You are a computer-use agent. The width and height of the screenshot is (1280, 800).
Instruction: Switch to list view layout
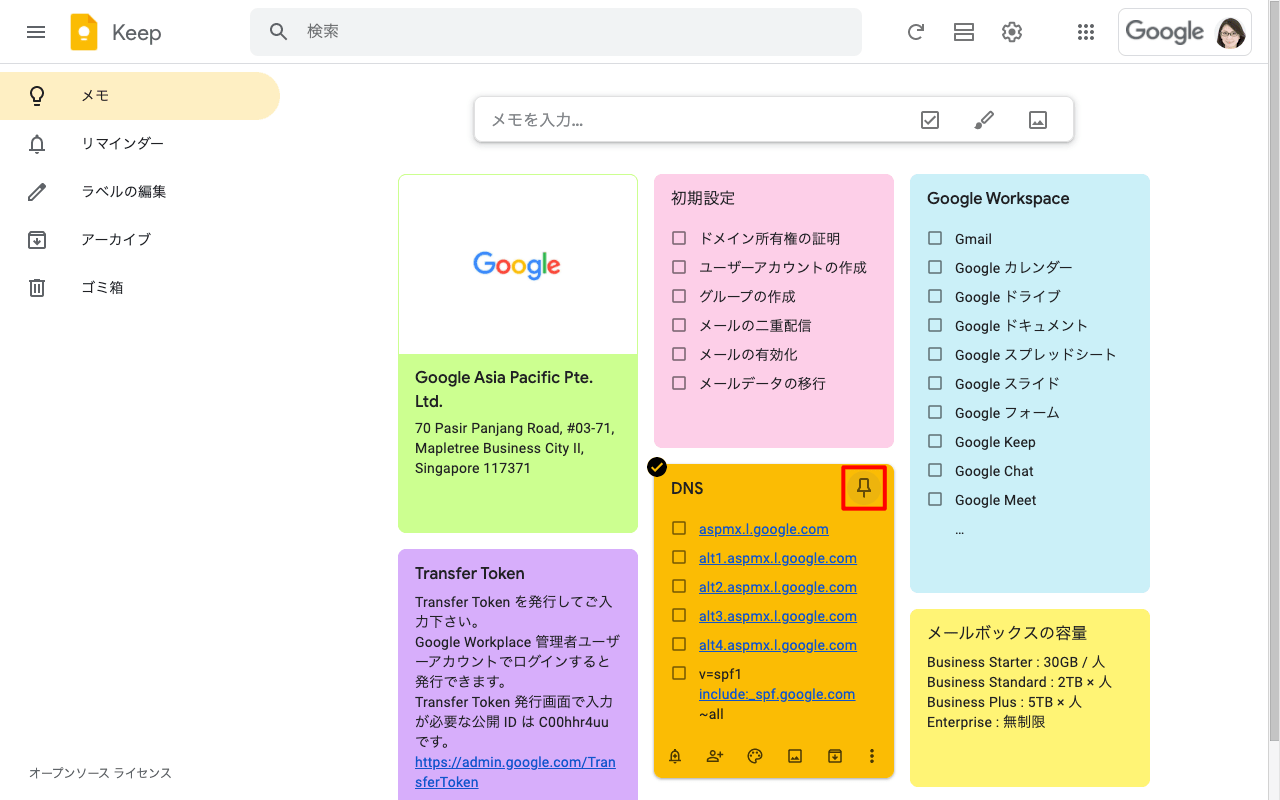click(x=964, y=32)
